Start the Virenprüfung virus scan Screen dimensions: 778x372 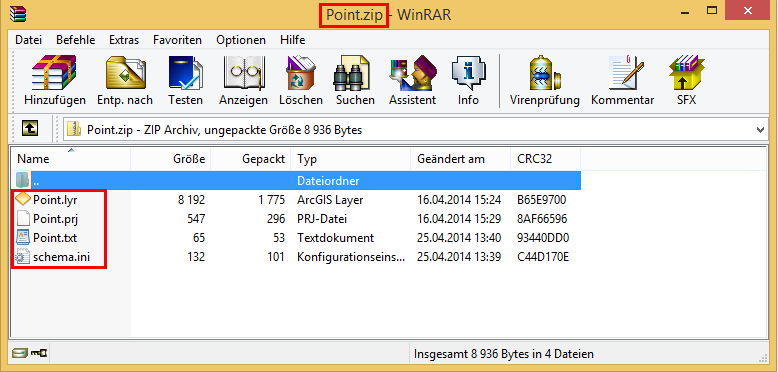tap(544, 81)
